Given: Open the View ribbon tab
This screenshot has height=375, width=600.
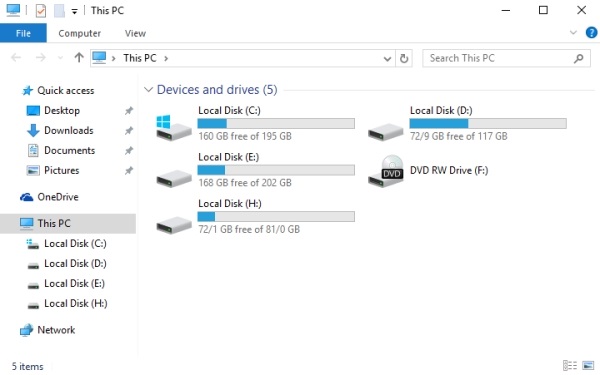Looking at the screenshot, I should (x=135, y=33).
